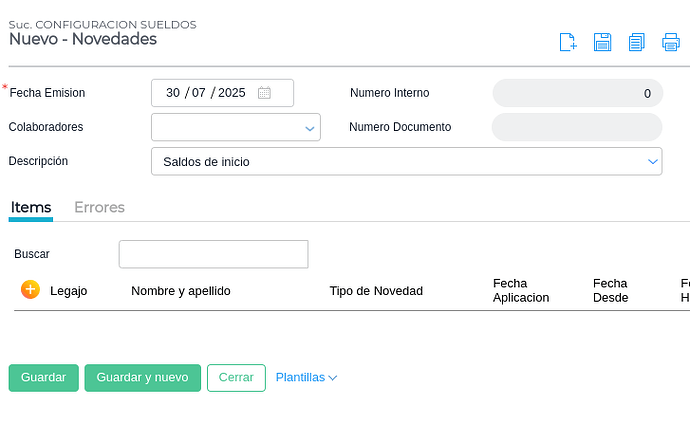Focus the Buscar search field

tap(213, 254)
